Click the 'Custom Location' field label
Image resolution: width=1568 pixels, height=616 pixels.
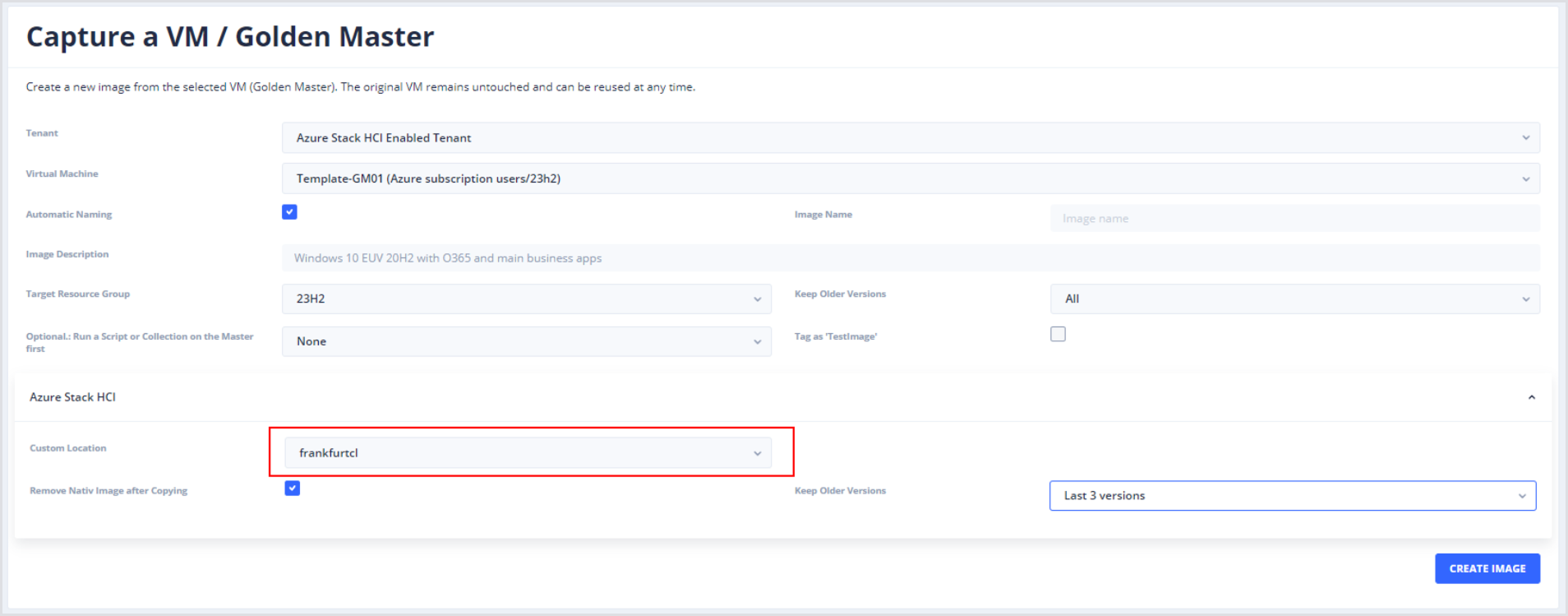(x=68, y=448)
